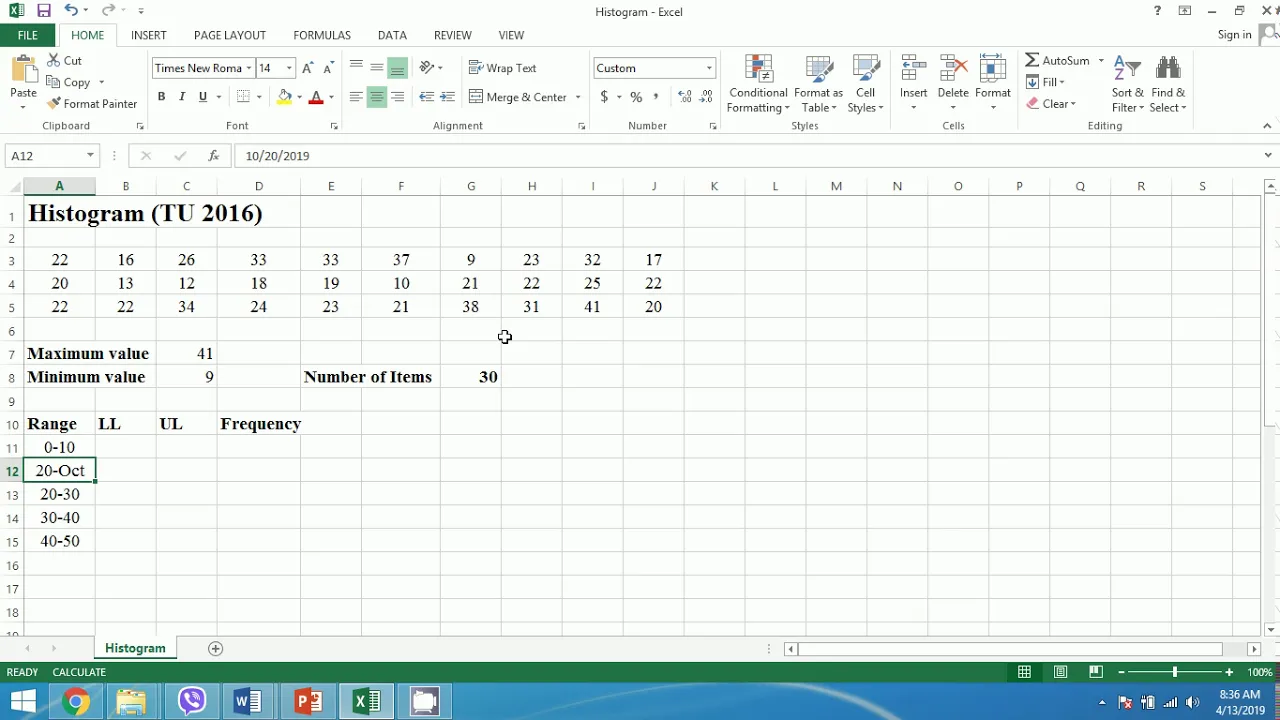Switch to the INSERT tab
This screenshot has width=1280, height=720.
pos(148,35)
